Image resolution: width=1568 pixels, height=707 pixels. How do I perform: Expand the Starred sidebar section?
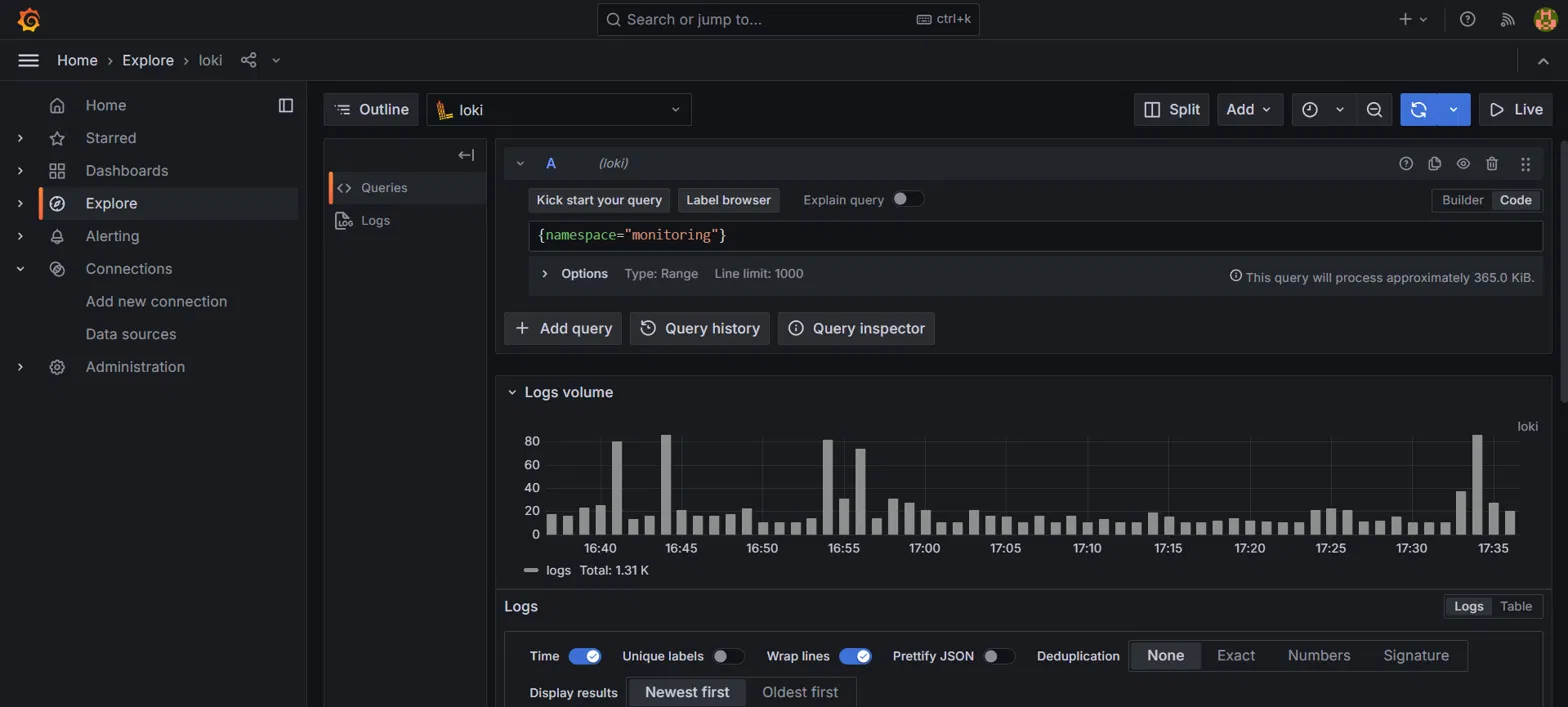pyautogui.click(x=20, y=138)
